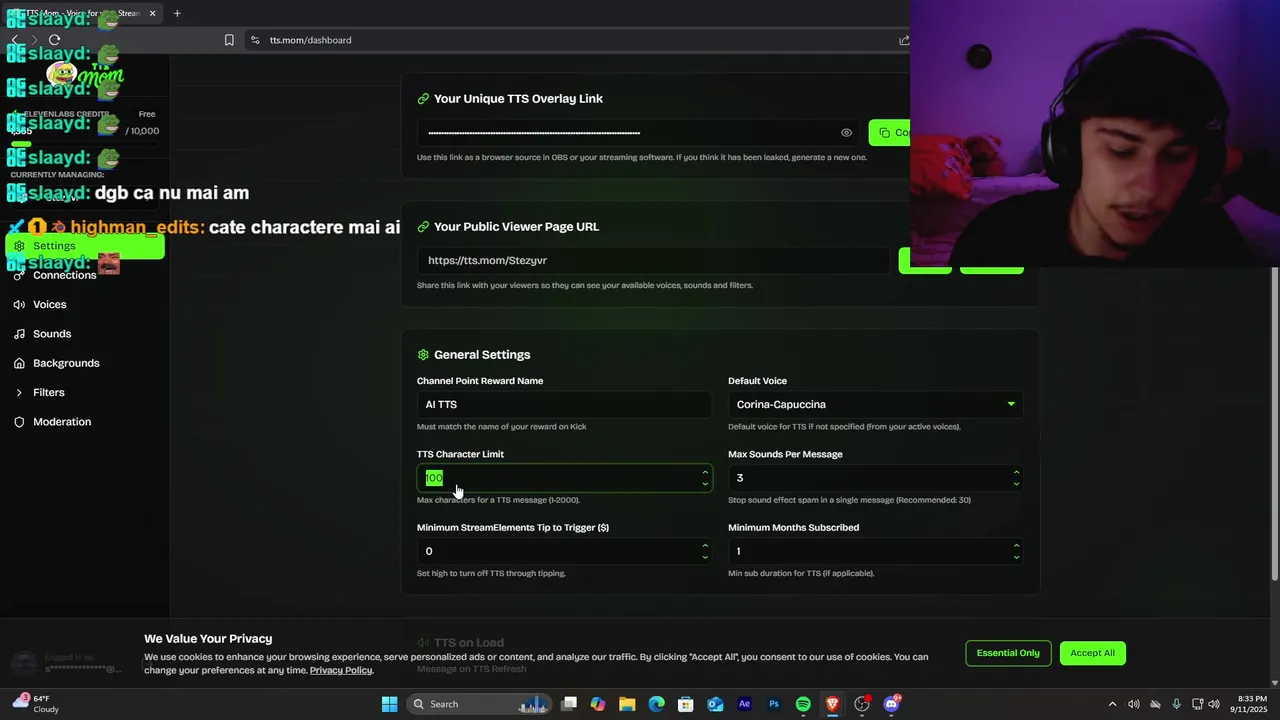Increase the Minimum Months Subscribed value
Viewport: 1280px width, 720px height.
click(x=1016, y=546)
